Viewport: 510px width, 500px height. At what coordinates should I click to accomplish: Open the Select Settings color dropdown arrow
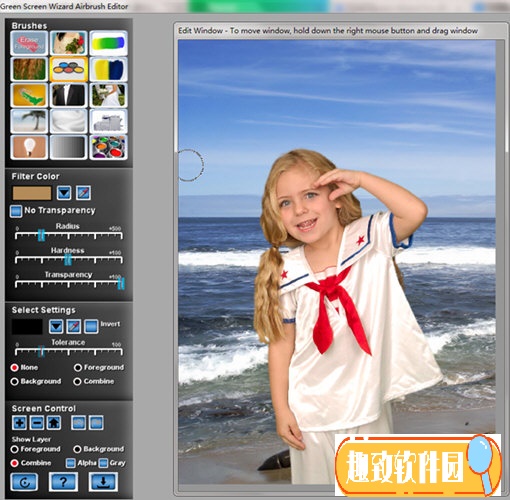click(56, 327)
